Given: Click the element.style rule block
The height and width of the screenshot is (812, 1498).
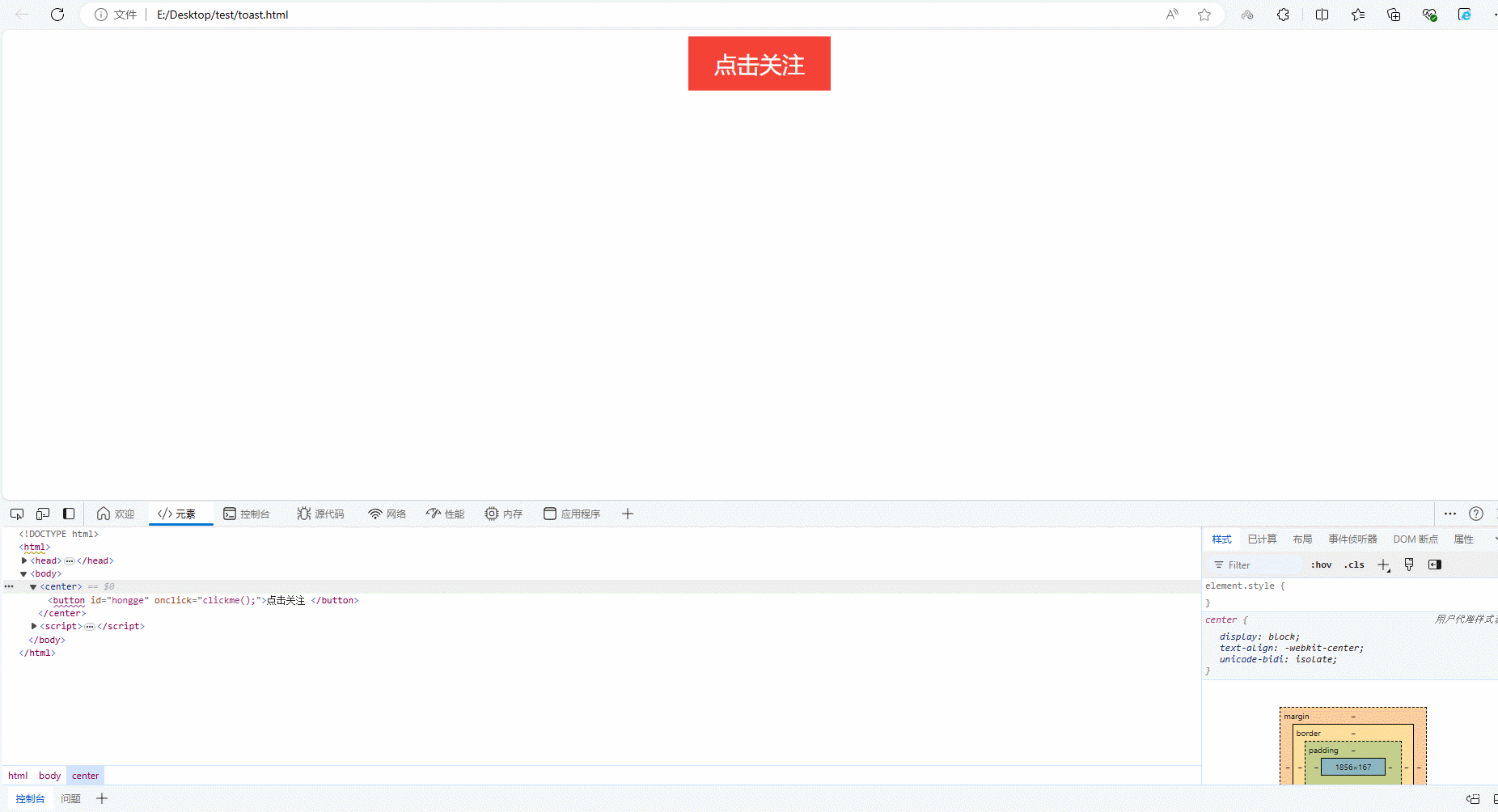Looking at the screenshot, I should tap(1350, 594).
